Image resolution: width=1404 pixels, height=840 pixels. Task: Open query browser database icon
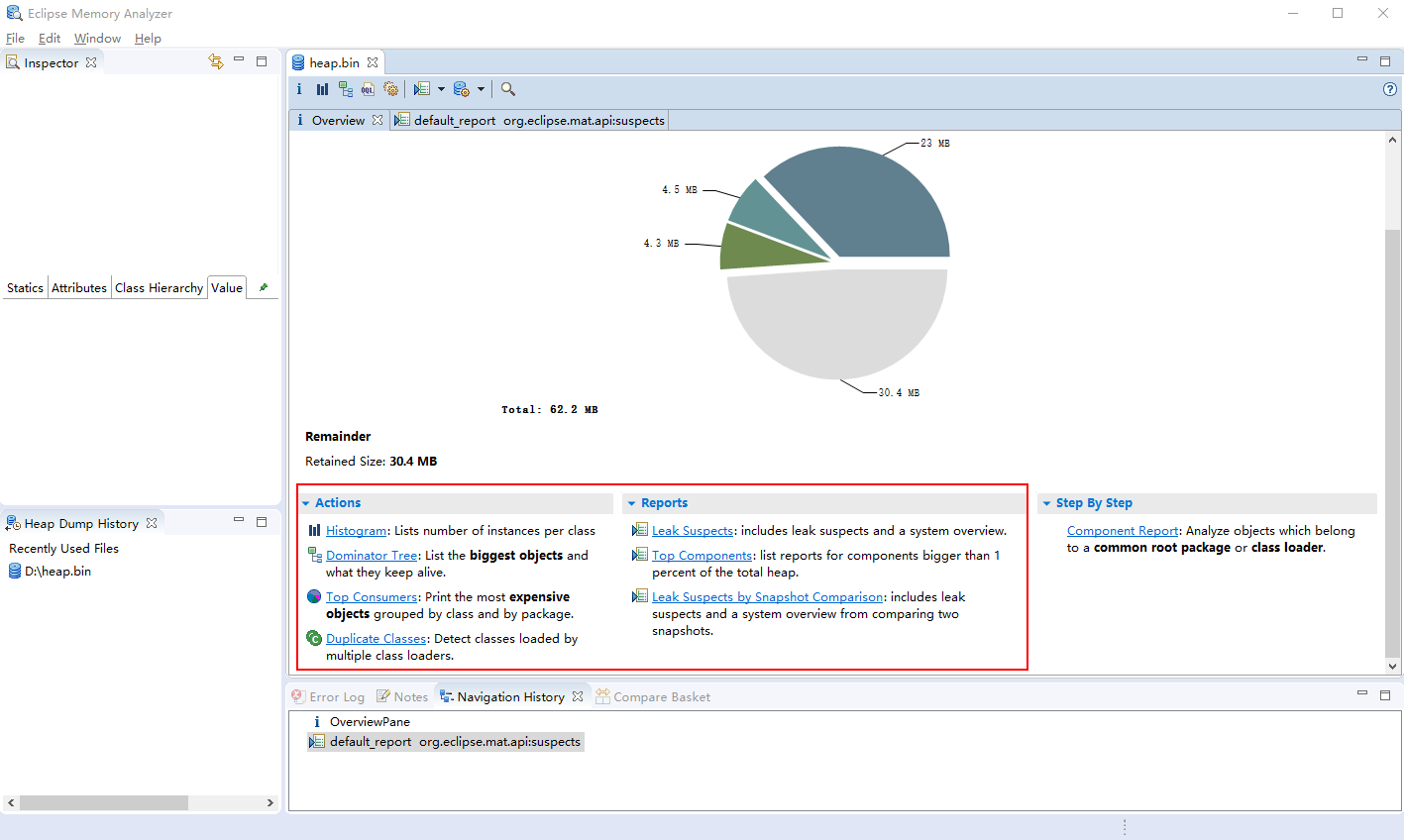(462, 89)
